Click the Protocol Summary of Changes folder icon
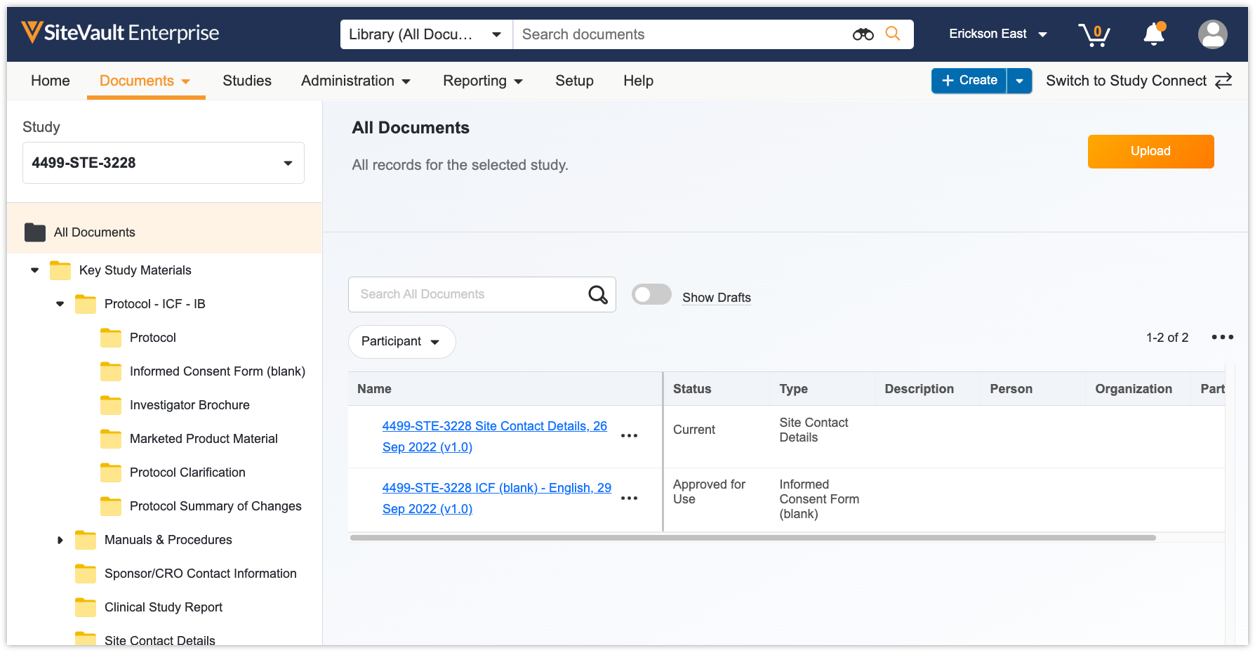Screen dimensions: 1255x652 (x=111, y=506)
